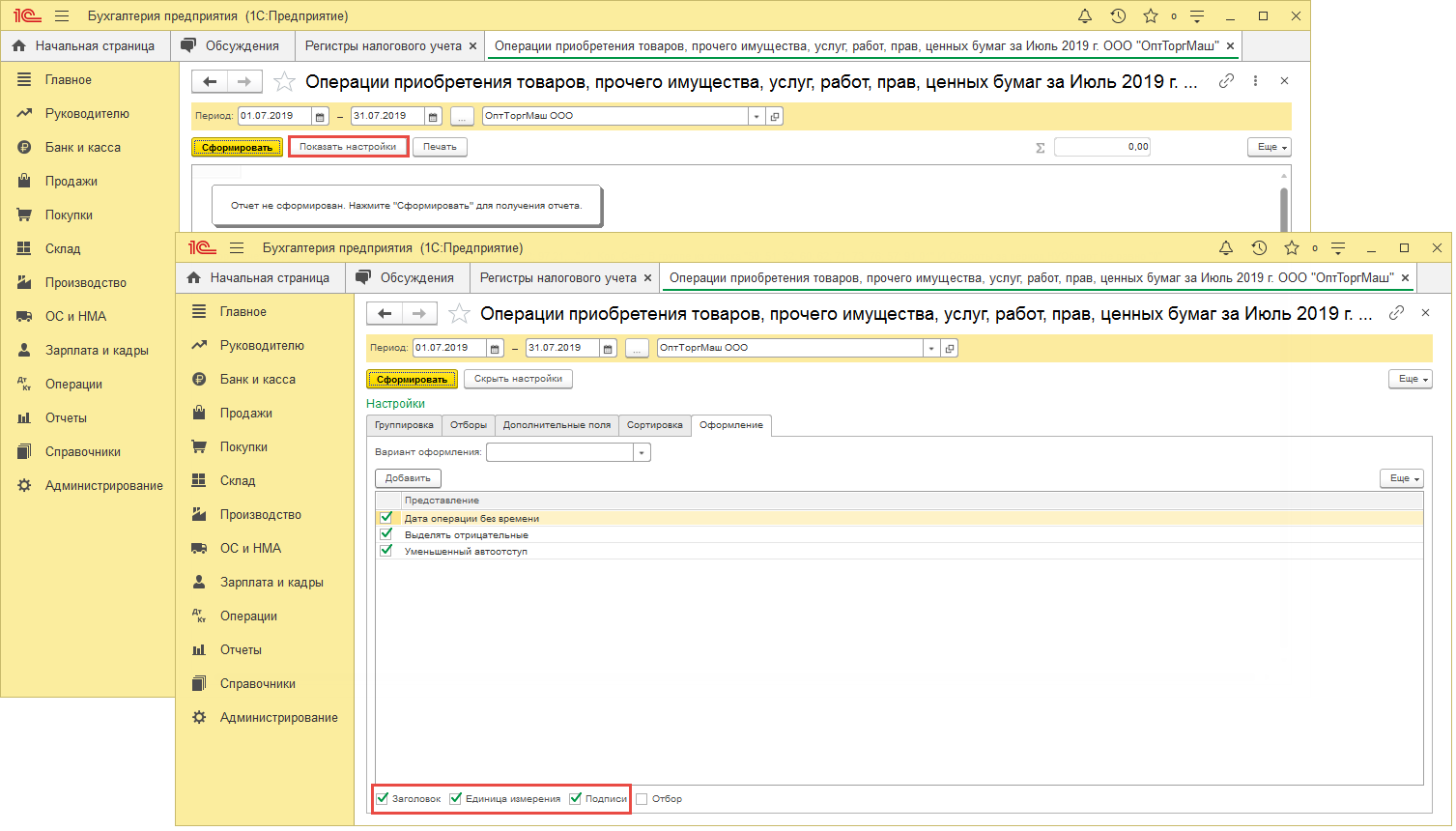1456x831 pixels.
Task: Switch to Дополнительные поля tab
Action: click(x=557, y=425)
